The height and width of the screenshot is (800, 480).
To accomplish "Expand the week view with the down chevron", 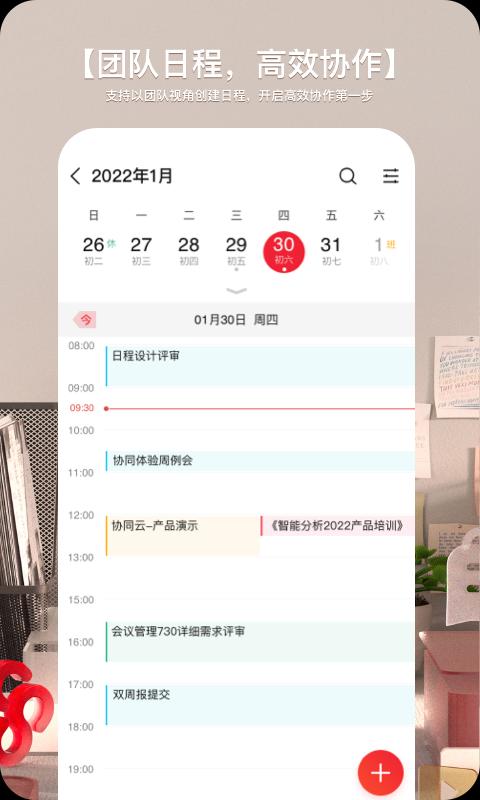I will tap(236, 291).
